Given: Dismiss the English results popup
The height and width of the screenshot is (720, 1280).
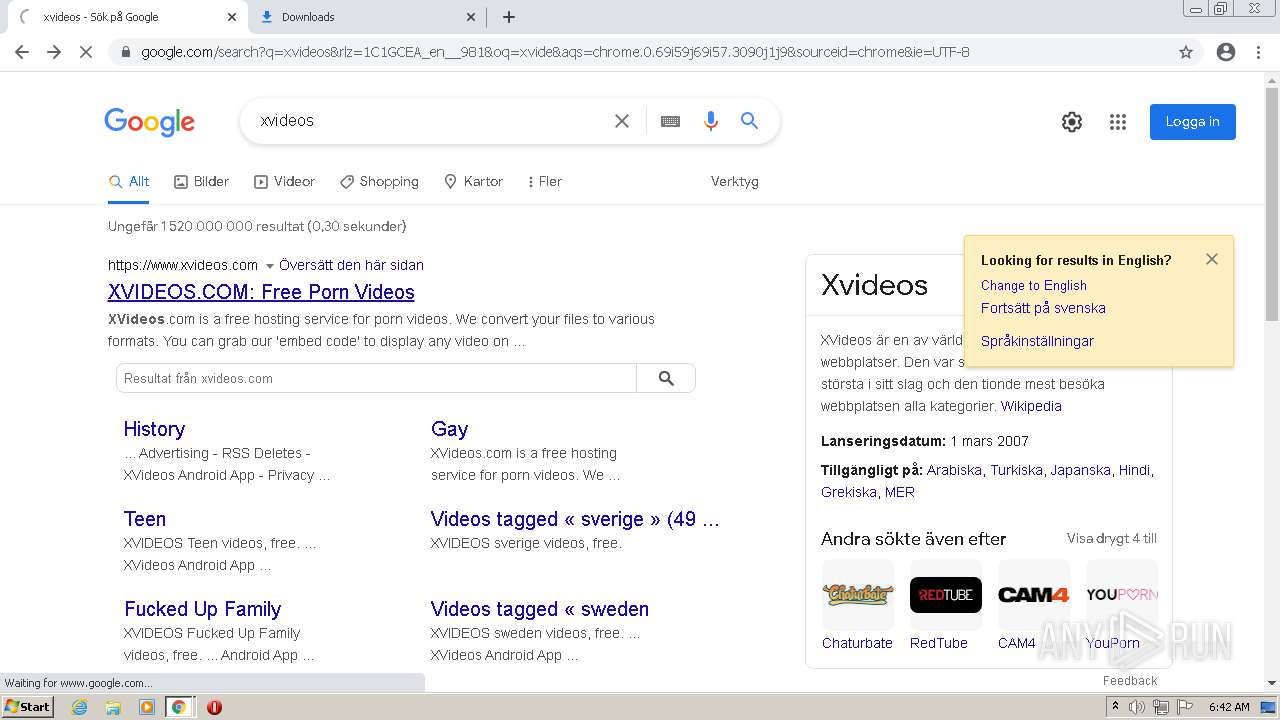Looking at the screenshot, I should (1212, 259).
